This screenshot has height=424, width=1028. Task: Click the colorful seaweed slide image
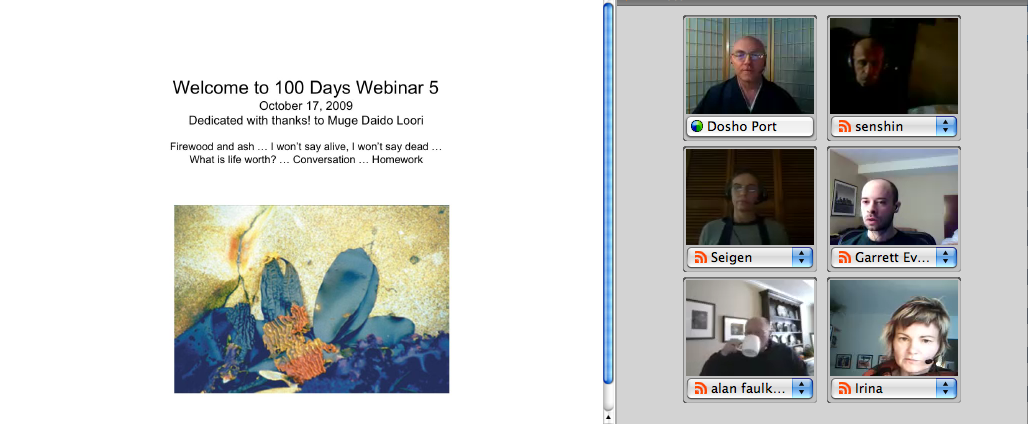[x=311, y=299]
